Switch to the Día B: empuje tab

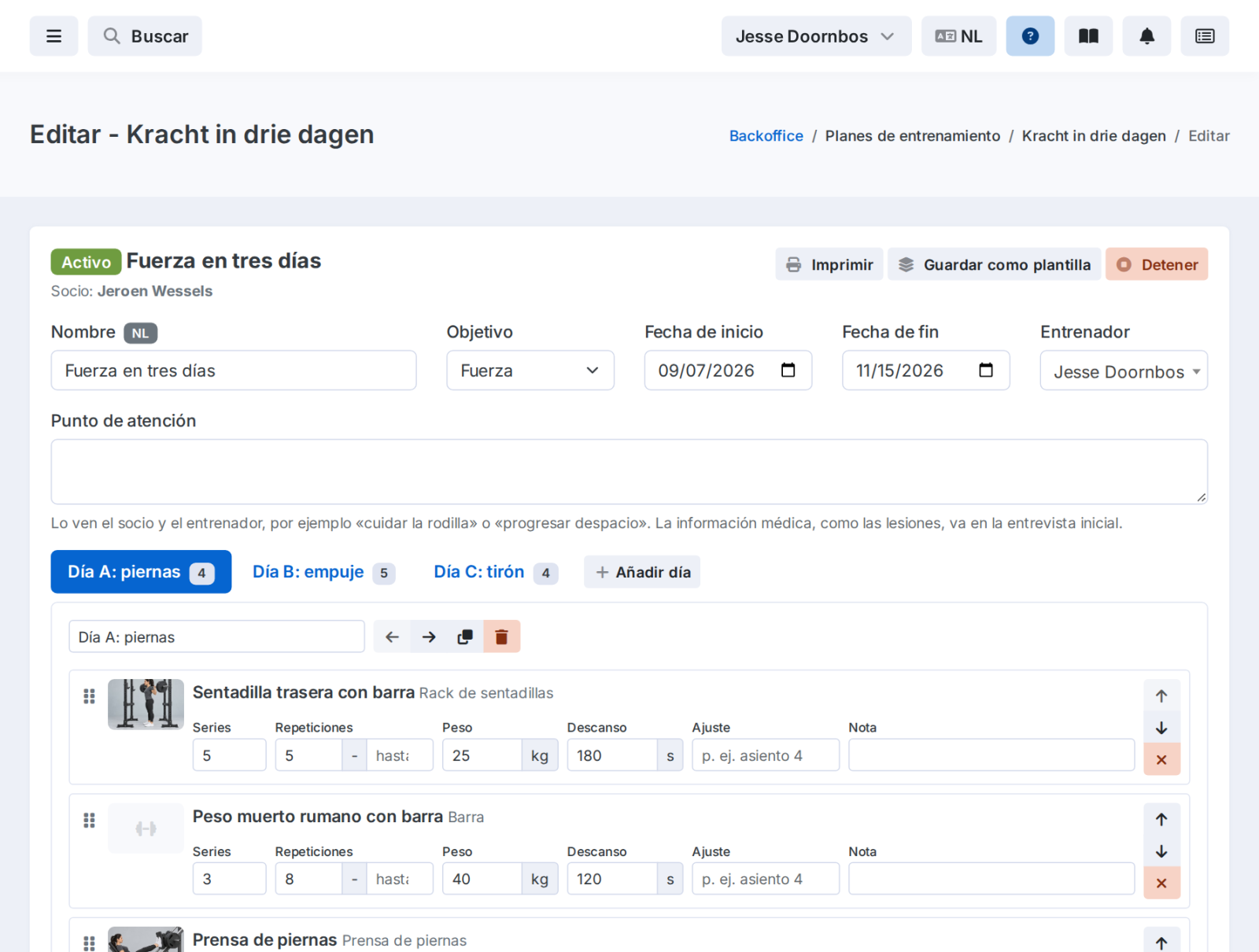(x=323, y=572)
